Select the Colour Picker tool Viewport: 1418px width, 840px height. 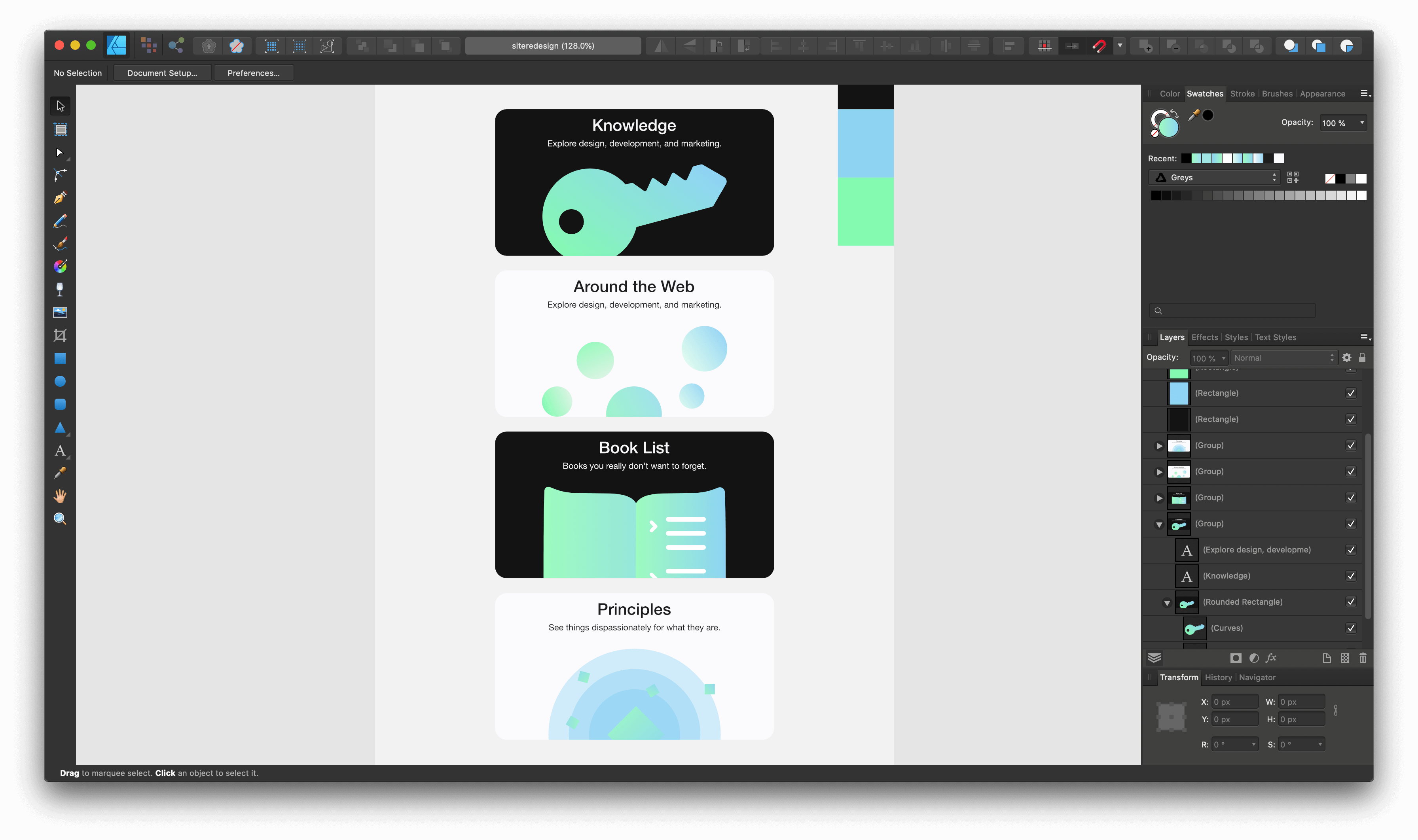pos(60,473)
